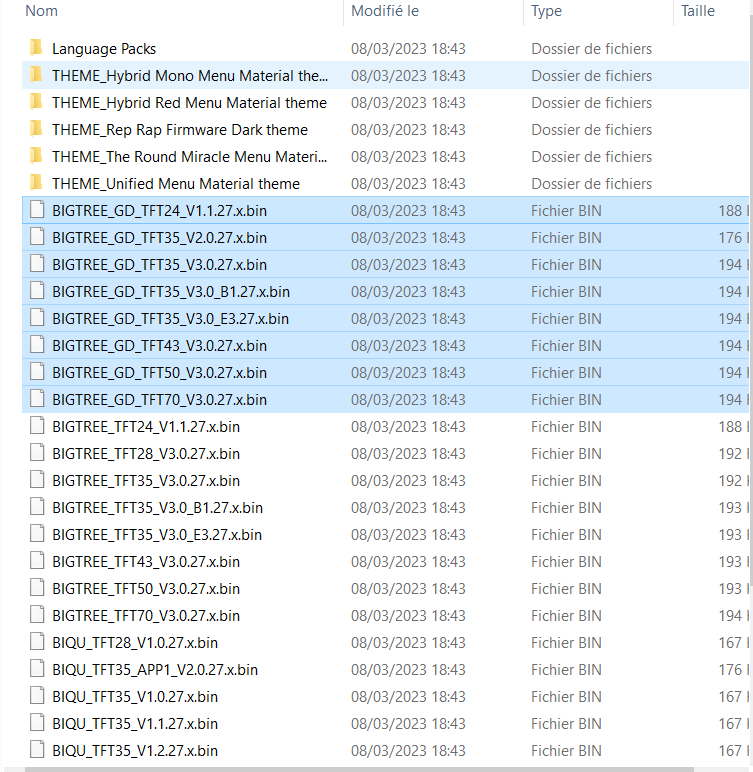Click file icon of BIGTREE_TFT50_V3.0.27.x.bin
Image resolution: width=753 pixels, height=772 pixels.
click(37, 588)
